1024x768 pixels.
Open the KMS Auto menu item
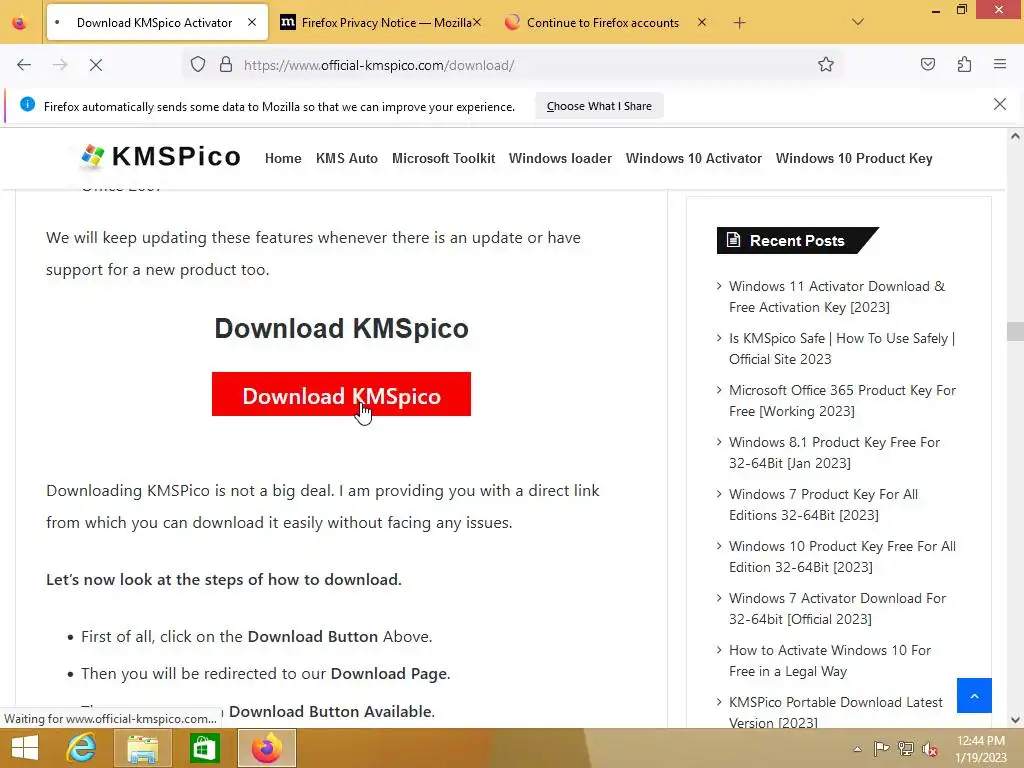point(347,158)
